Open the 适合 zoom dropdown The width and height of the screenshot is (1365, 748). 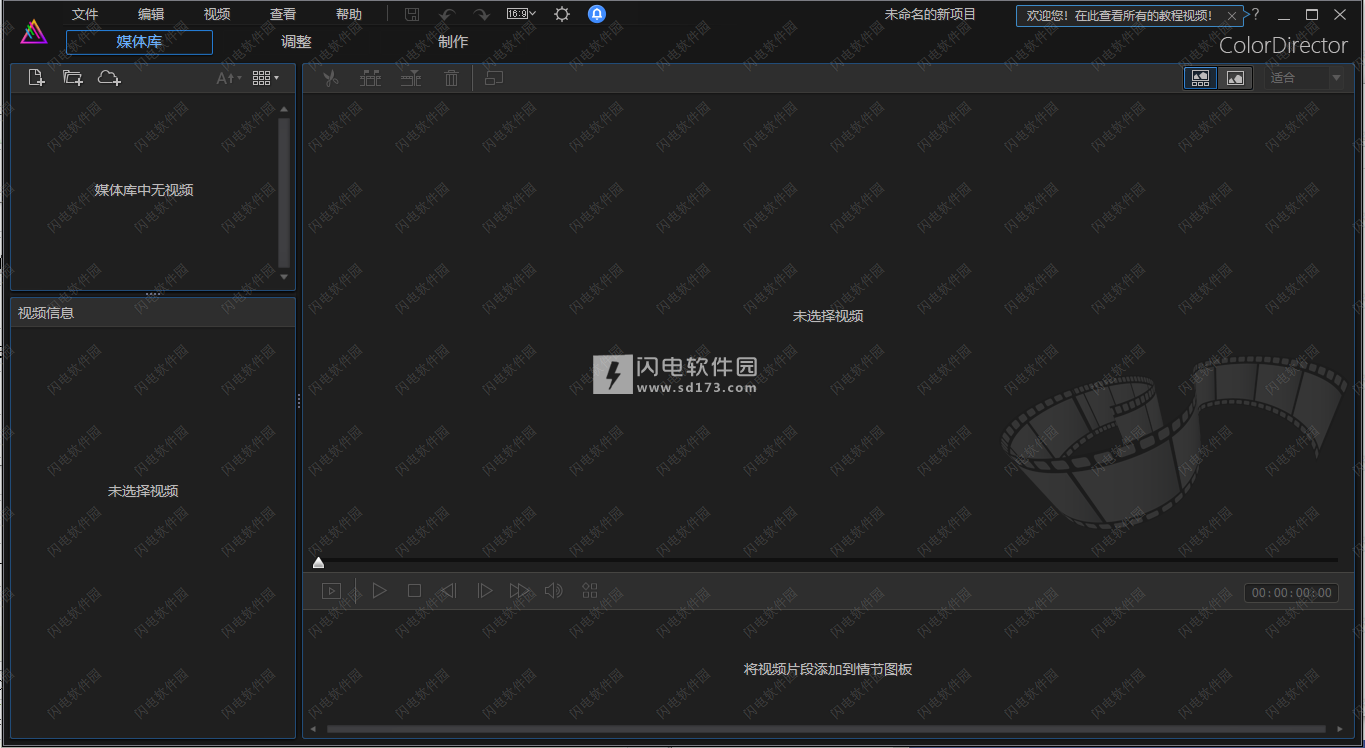pos(1306,78)
